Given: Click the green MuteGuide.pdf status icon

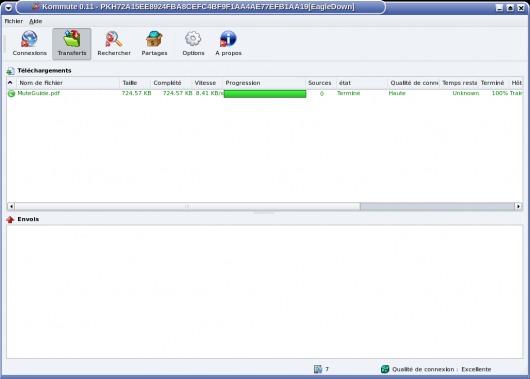Looking at the screenshot, I should [x=11, y=93].
